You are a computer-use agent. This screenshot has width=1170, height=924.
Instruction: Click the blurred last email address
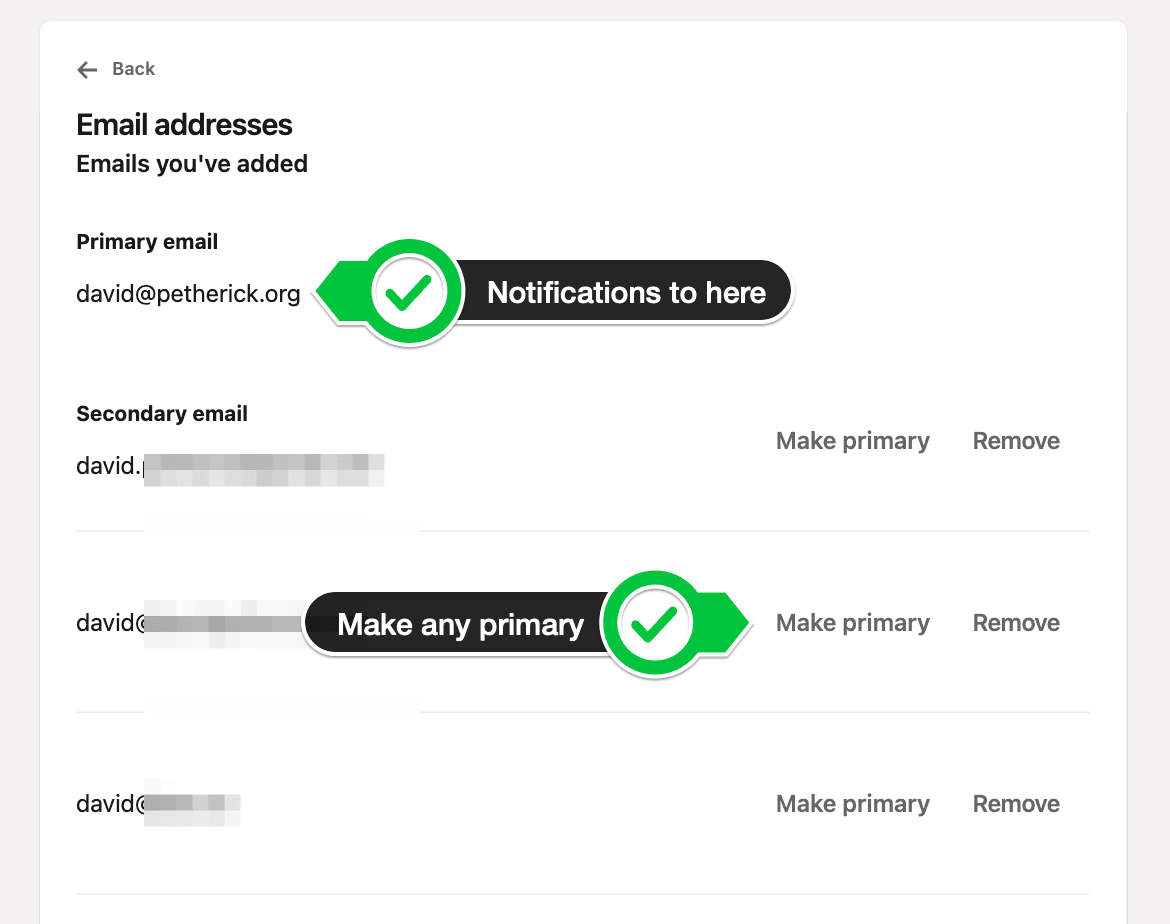[x=158, y=804]
